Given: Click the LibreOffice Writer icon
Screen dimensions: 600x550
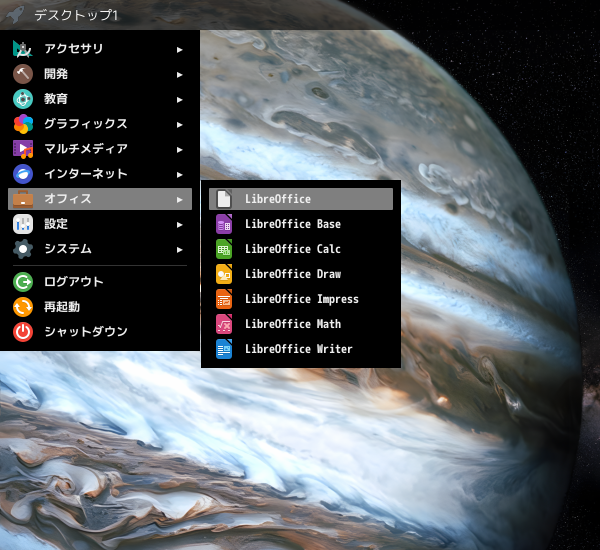Looking at the screenshot, I should 224,349.
